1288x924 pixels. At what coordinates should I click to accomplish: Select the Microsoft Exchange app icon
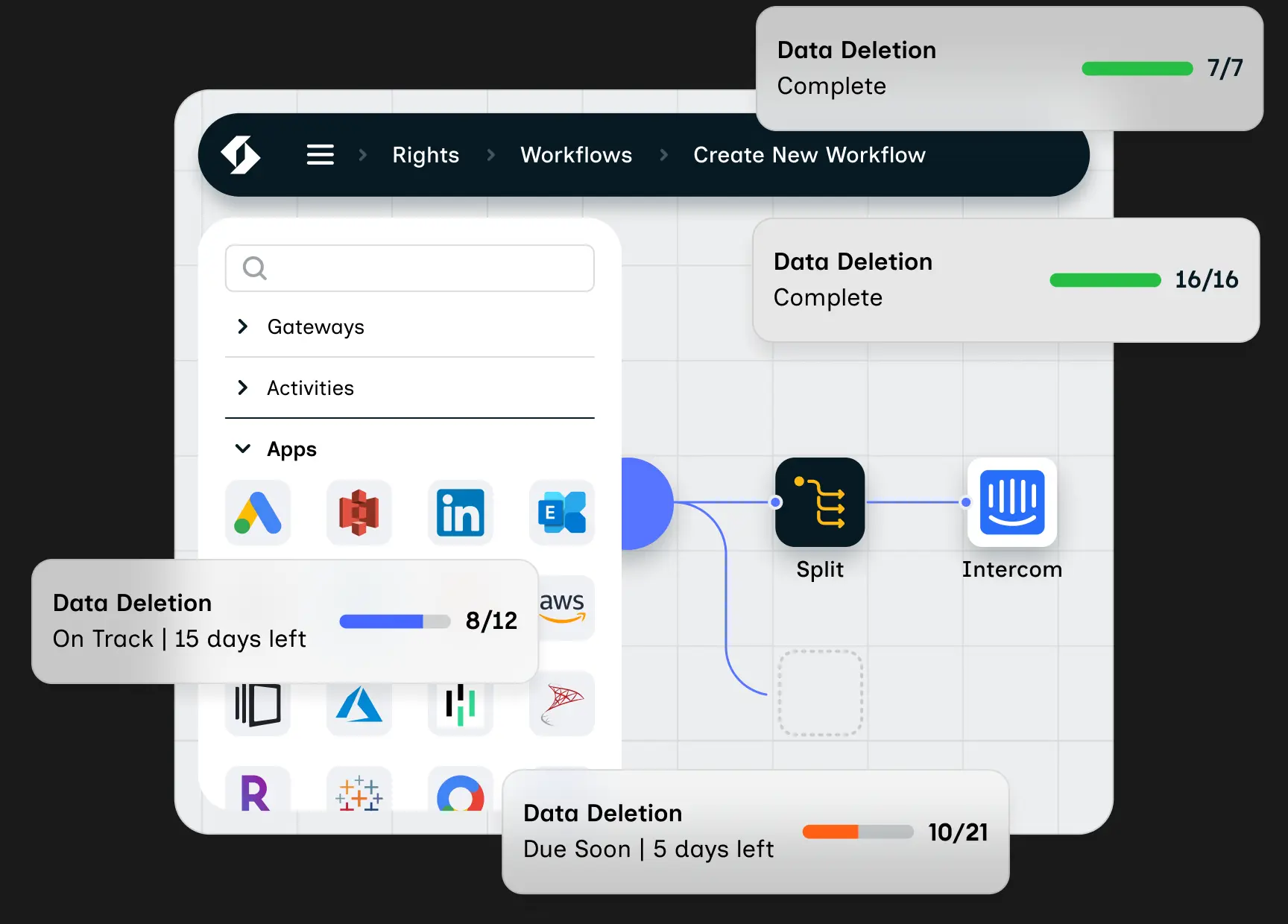coord(561,513)
